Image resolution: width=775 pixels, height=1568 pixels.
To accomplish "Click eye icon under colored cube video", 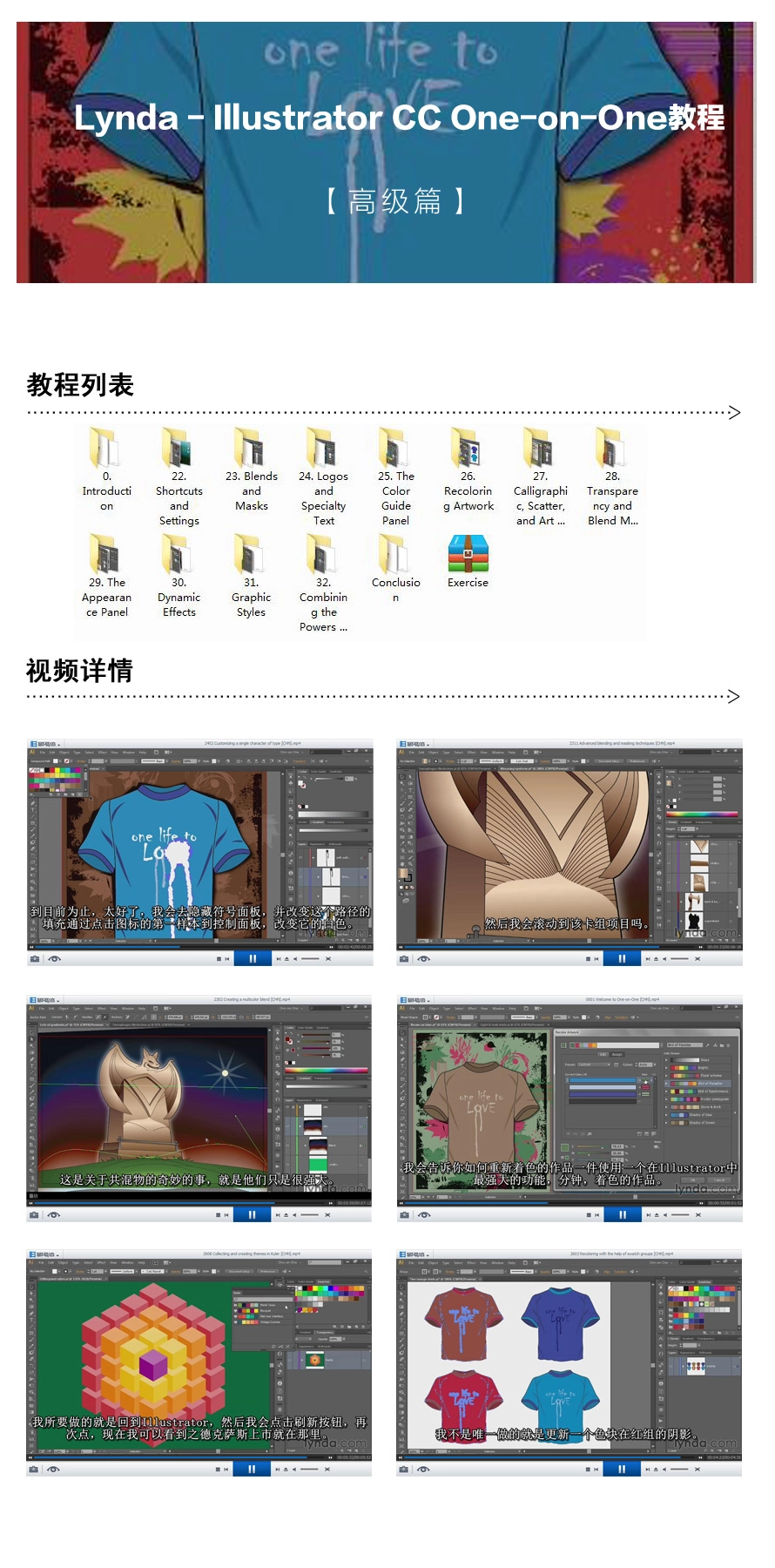I will (54, 1469).
